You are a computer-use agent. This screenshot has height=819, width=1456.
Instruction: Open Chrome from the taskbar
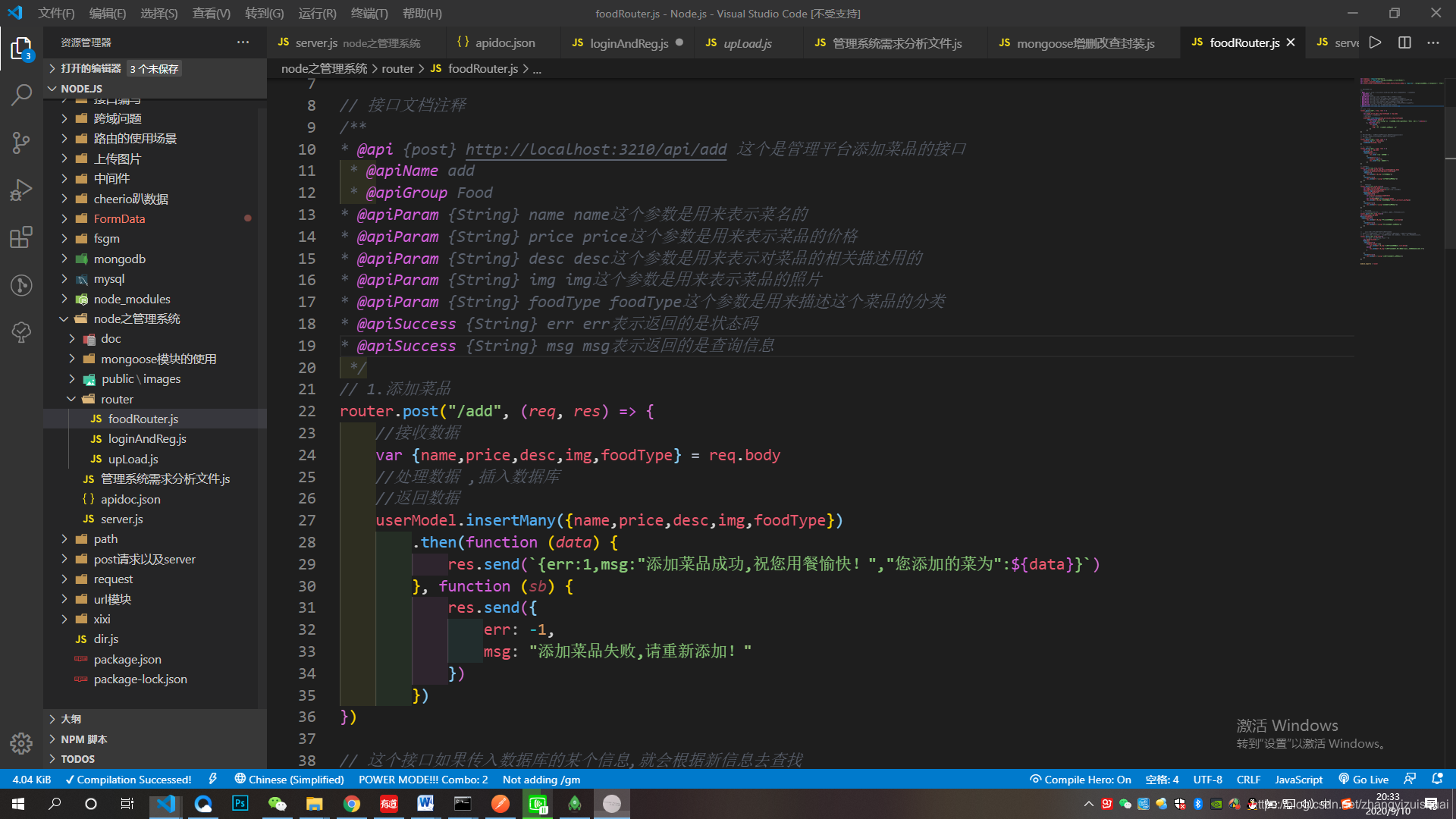tap(351, 804)
